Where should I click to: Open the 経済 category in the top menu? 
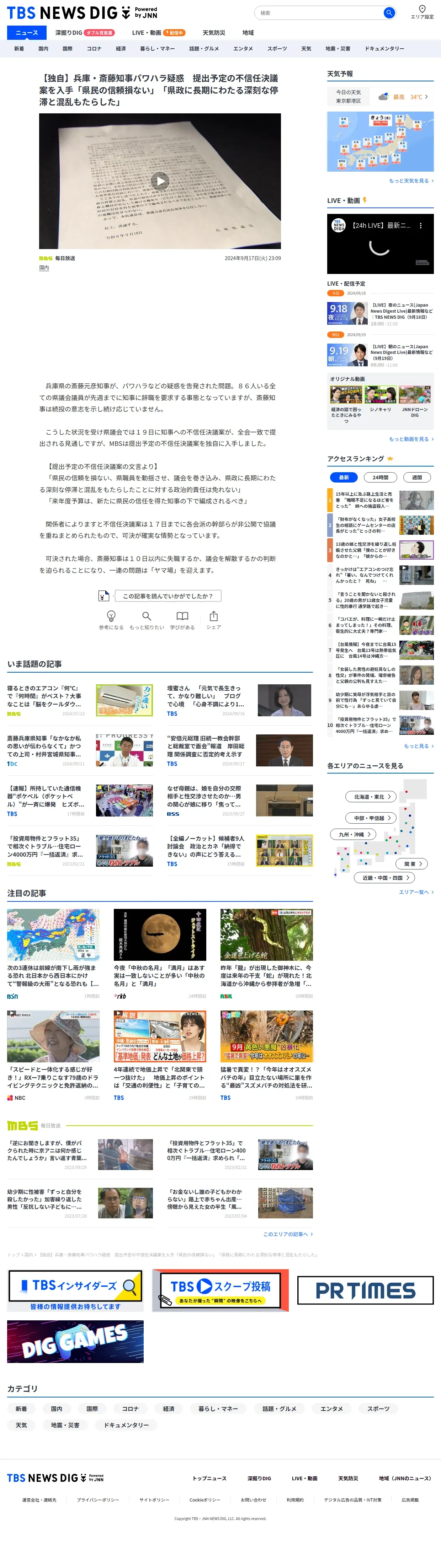pos(121,49)
